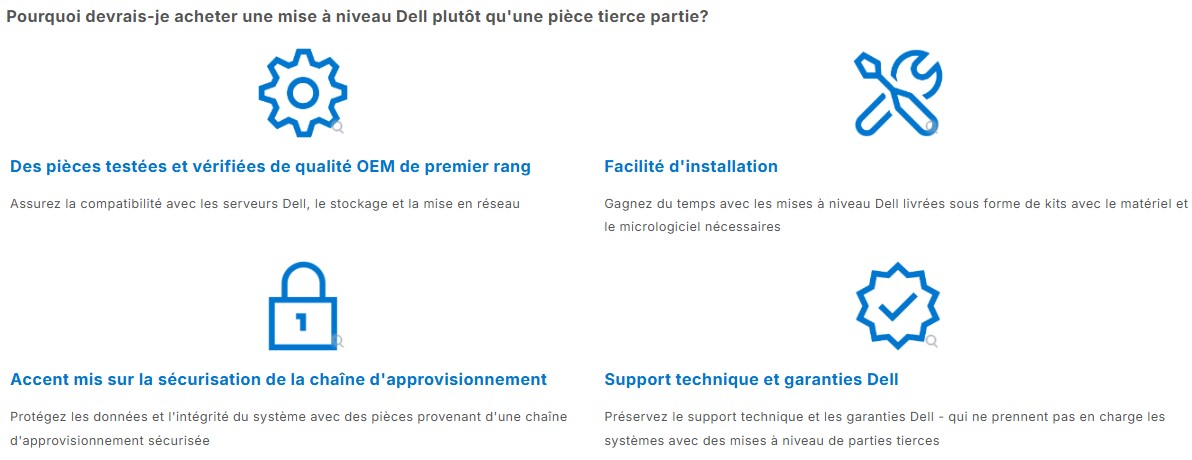Image resolution: width=1192 pixels, height=460 pixels.
Task: Open the 'Des pièces testées et vérifiées' heading
Action: tap(271, 167)
